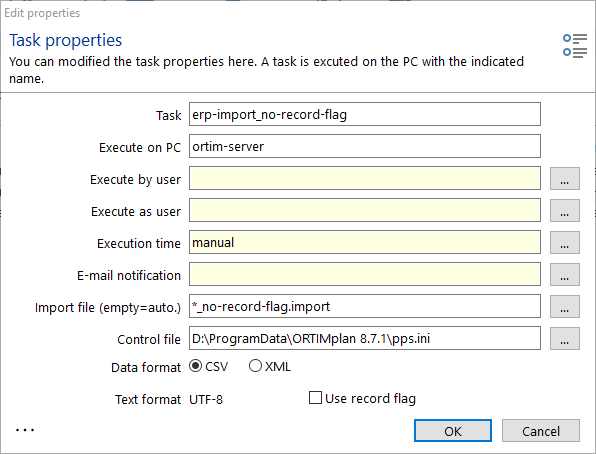Viewport: 596px width, 454px height.
Task: Open Execution time picker button
Action: tap(564, 242)
